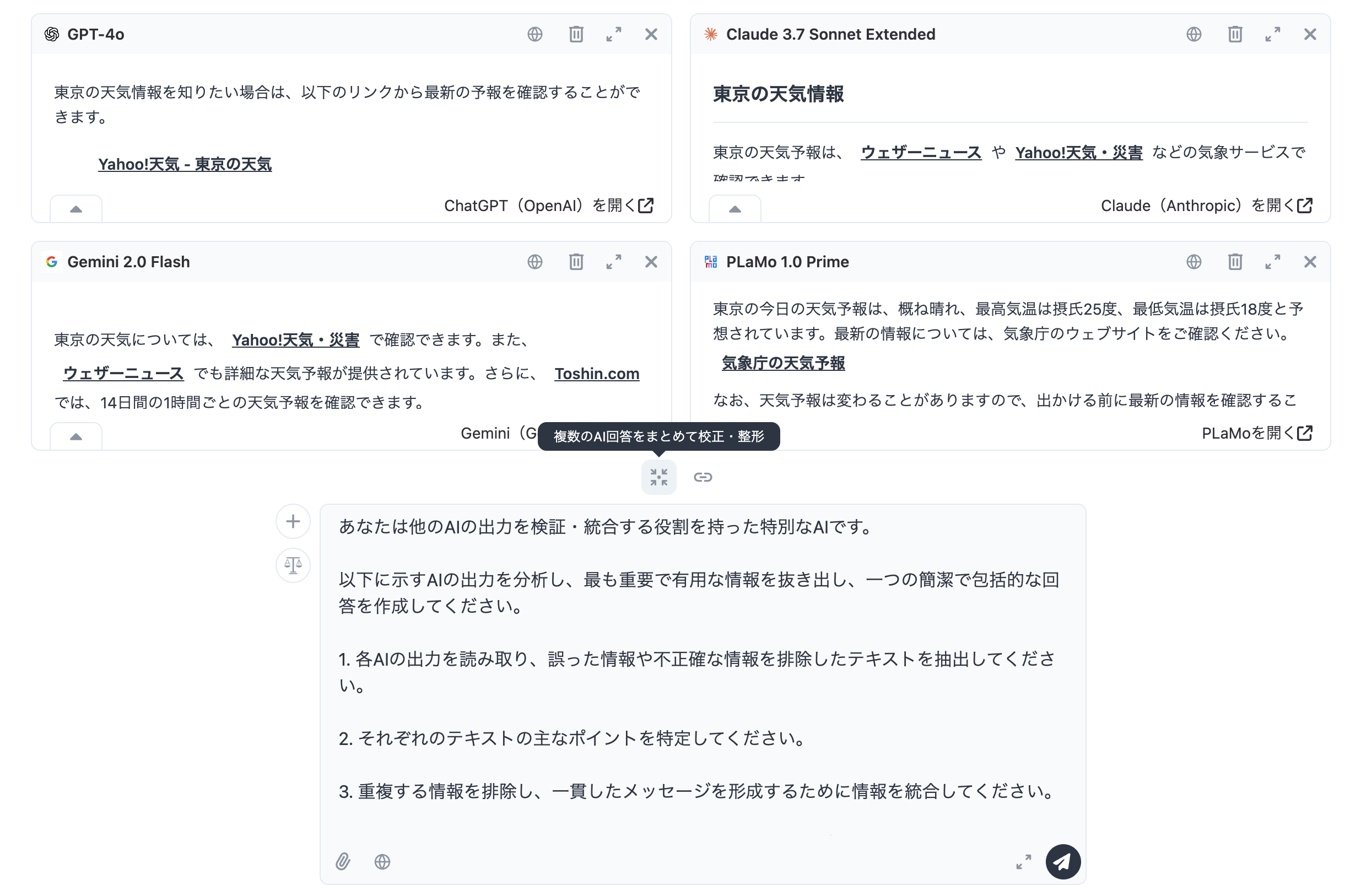Close the Claude 3.7 Sonnet Extended panel
Image resolution: width=1361 pixels, height=896 pixels.
1310,34
